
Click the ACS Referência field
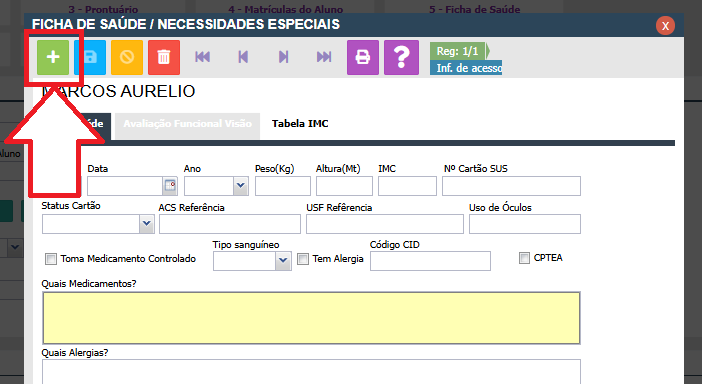point(230,224)
